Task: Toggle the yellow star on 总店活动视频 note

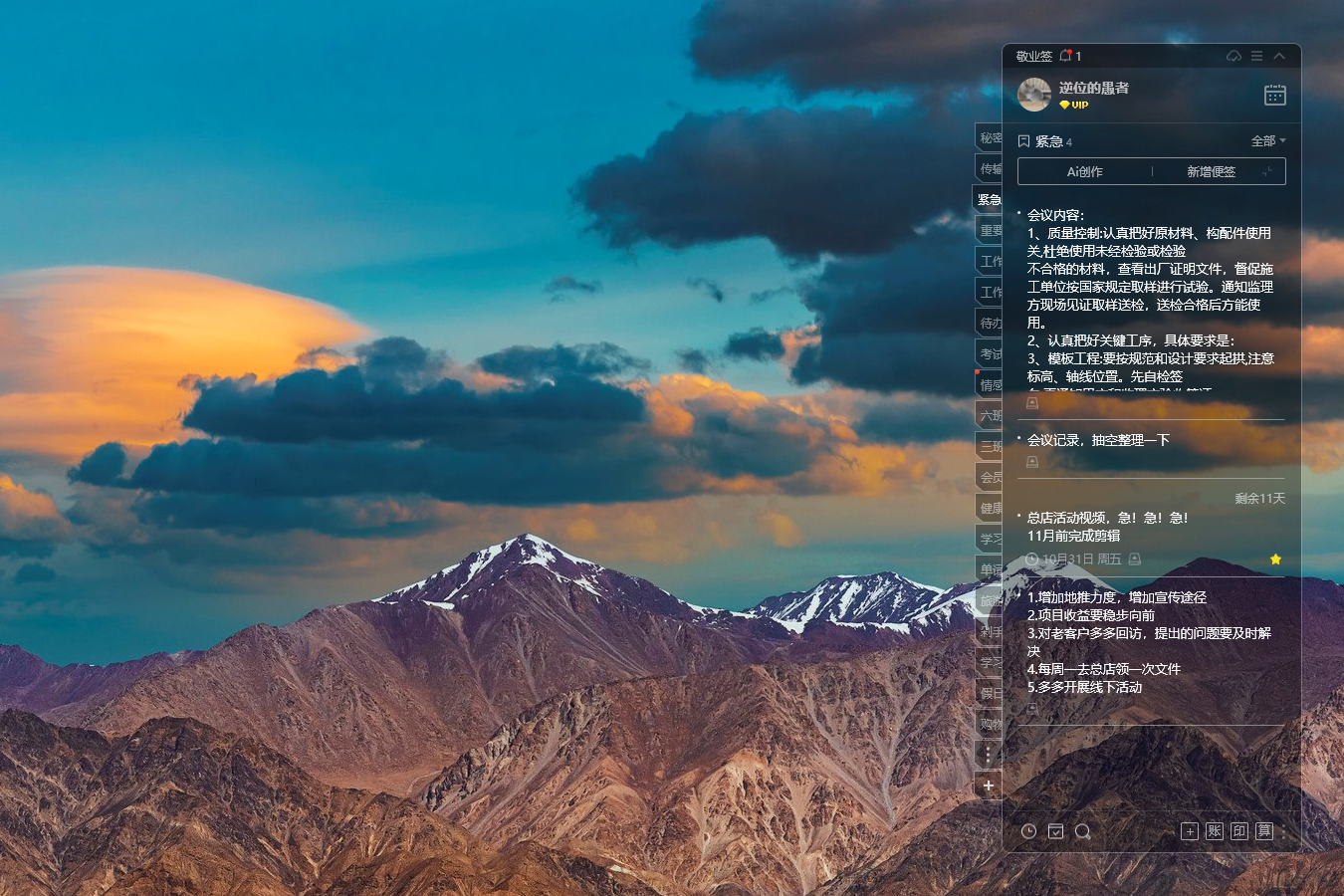Action: [x=1275, y=560]
